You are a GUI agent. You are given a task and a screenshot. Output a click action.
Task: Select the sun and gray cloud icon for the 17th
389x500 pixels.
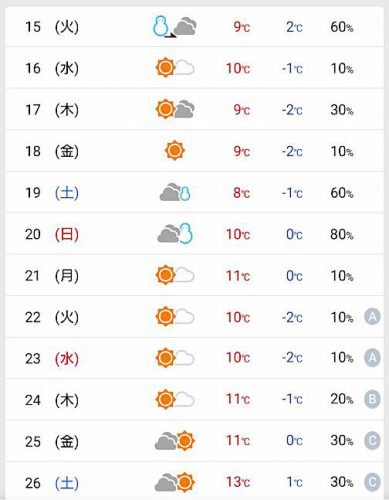175,109
